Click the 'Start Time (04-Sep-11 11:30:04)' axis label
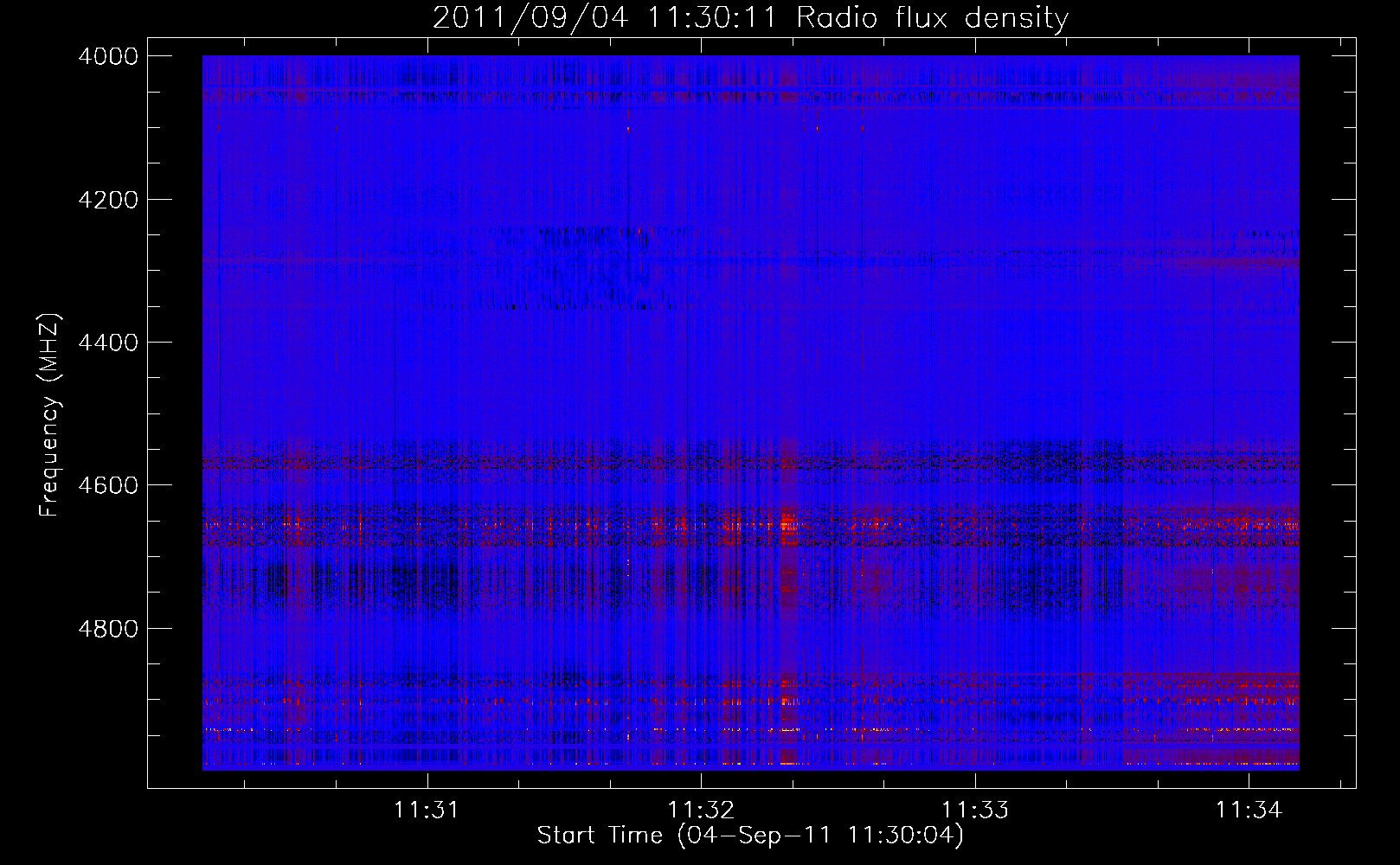Viewport: 1400px width, 865px height. click(x=750, y=836)
